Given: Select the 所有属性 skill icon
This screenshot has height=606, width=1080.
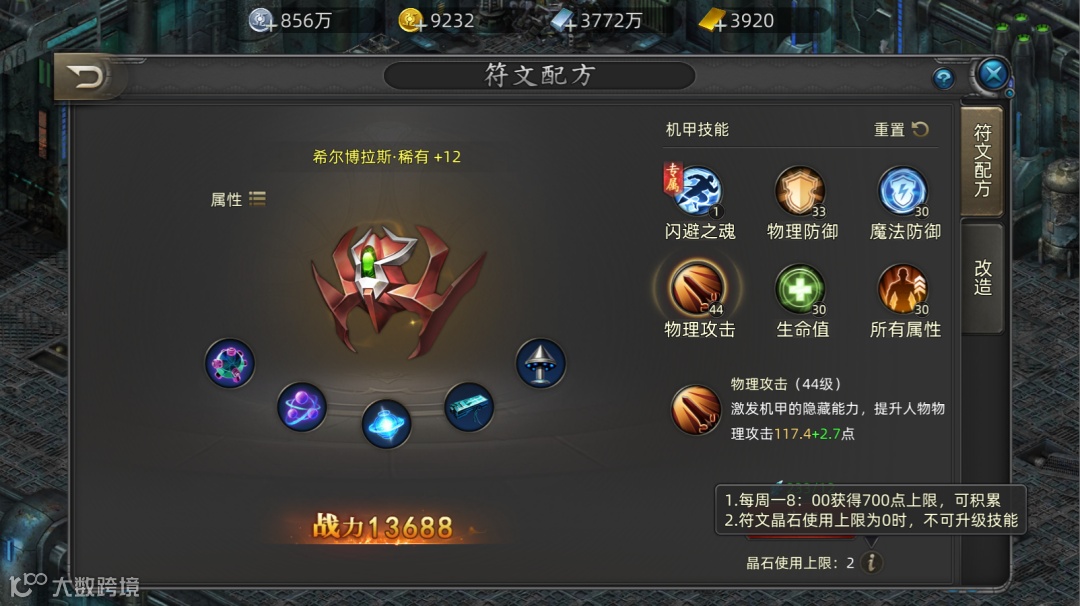Looking at the screenshot, I should pyautogui.click(x=903, y=289).
